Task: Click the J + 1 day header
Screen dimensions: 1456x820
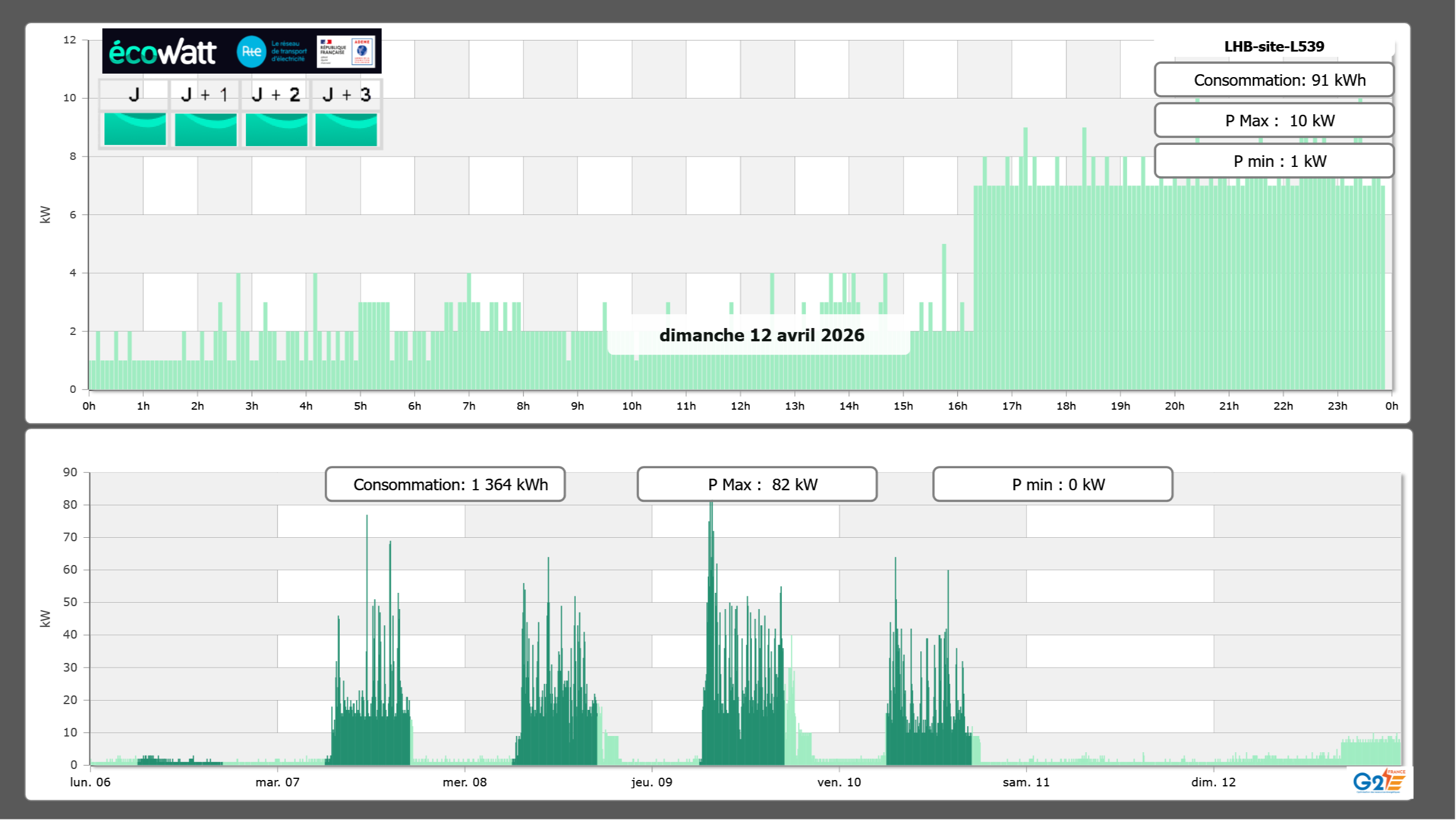Action: [x=204, y=94]
